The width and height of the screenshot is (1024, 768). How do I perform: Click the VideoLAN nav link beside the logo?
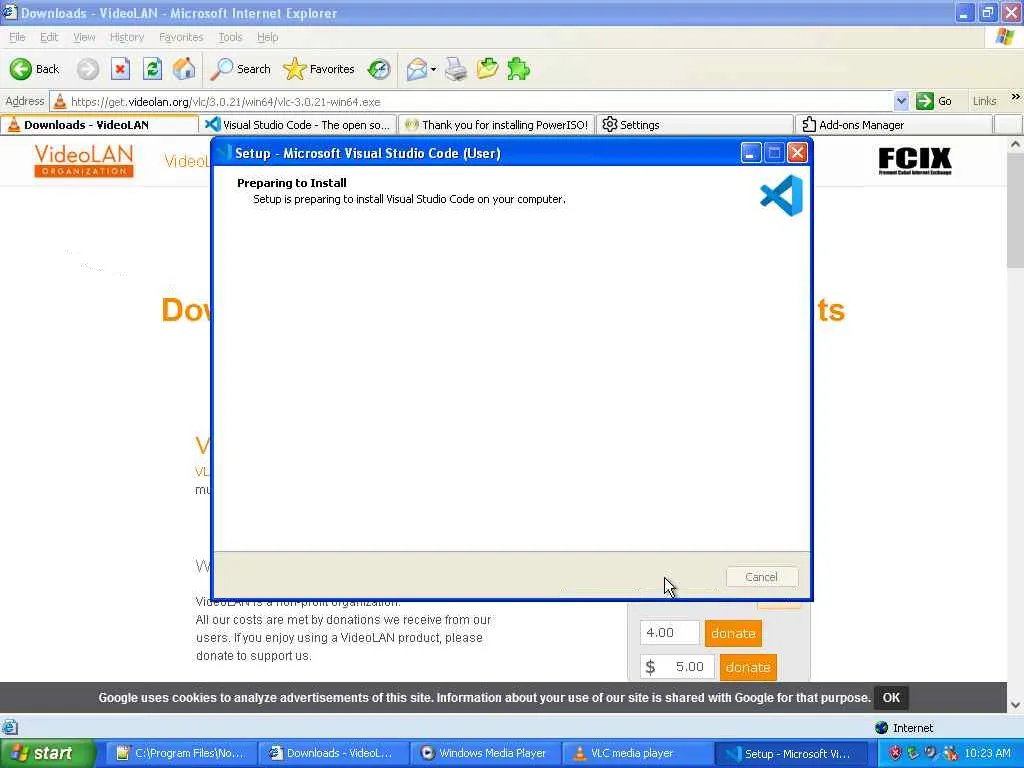coord(187,161)
